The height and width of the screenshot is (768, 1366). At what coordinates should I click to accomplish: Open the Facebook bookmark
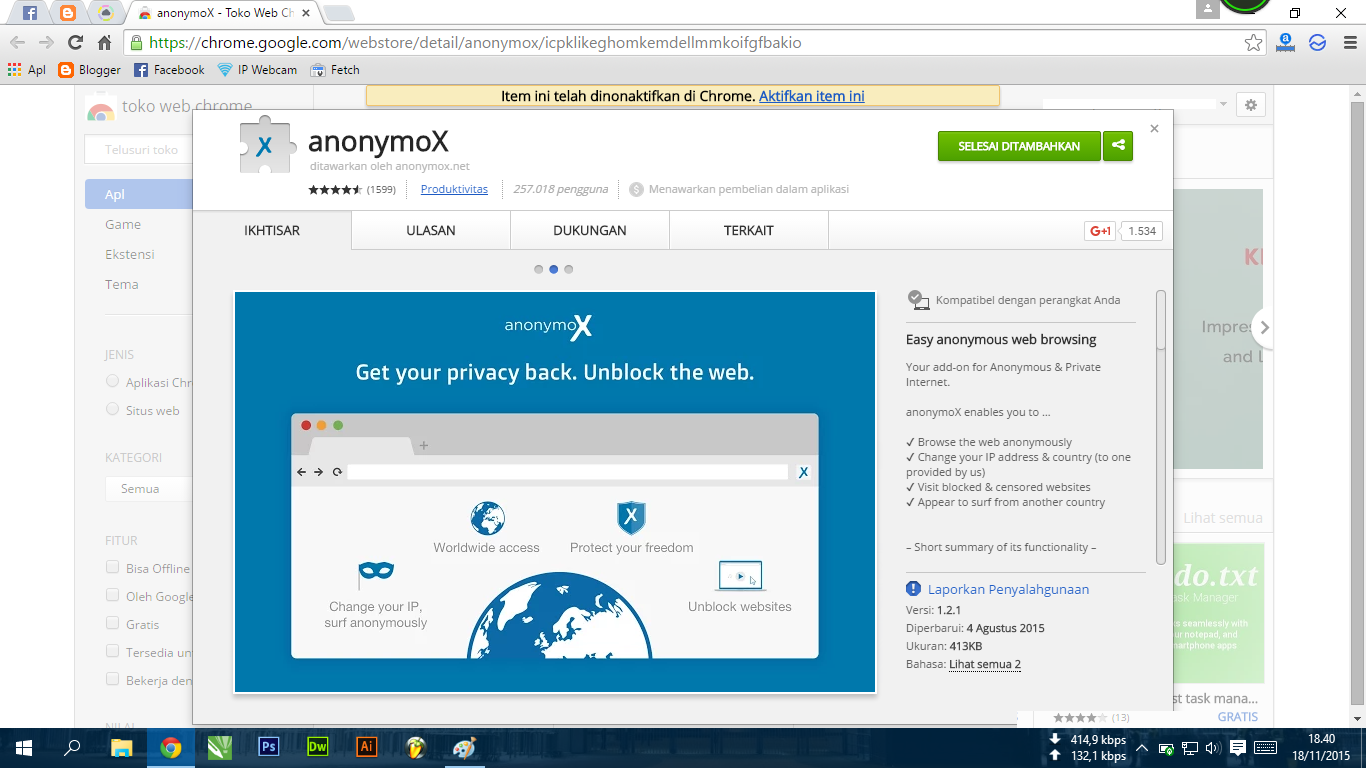coord(169,70)
